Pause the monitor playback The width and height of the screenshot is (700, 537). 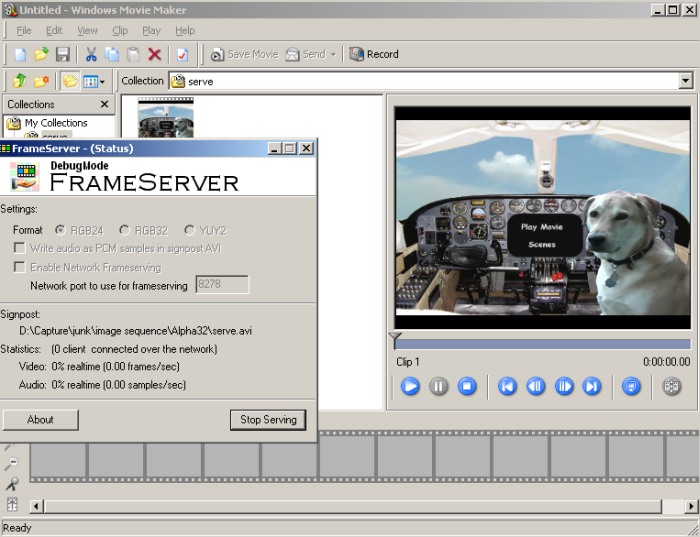pyautogui.click(x=438, y=387)
